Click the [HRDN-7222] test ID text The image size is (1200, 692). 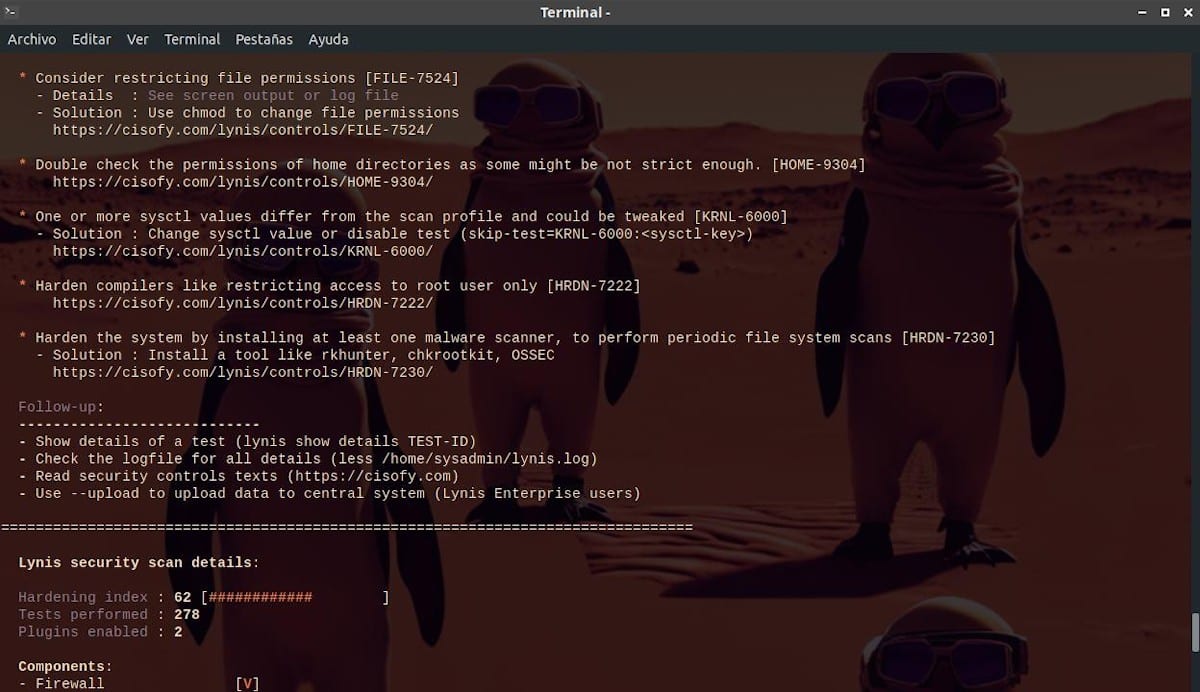click(x=593, y=285)
